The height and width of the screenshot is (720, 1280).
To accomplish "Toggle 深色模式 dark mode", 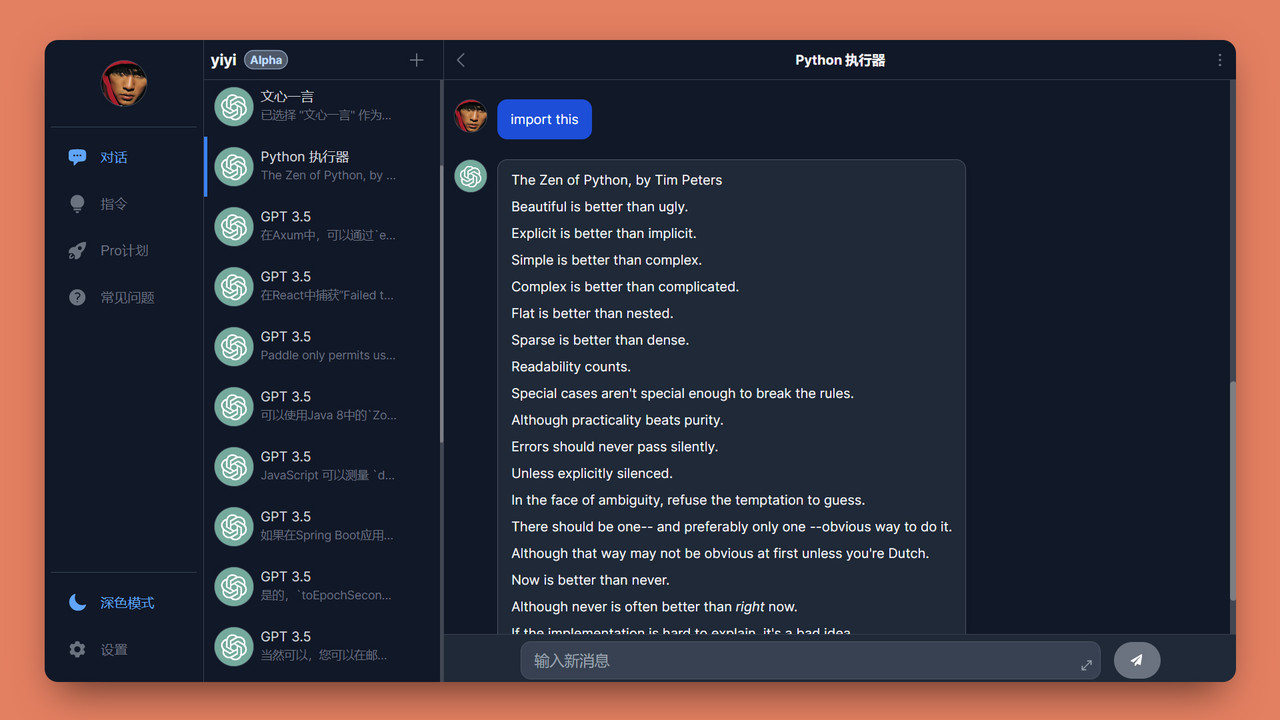I will pyautogui.click(x=124, y=603).
